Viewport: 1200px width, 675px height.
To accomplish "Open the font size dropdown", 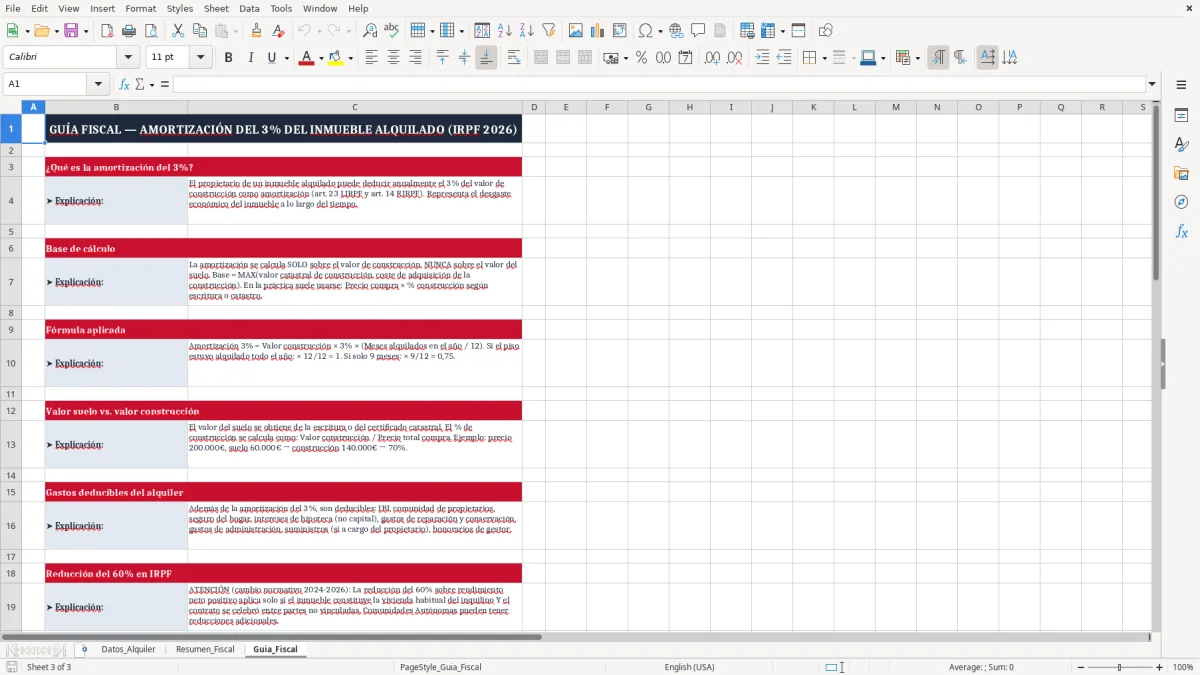I will coord(201,58).
